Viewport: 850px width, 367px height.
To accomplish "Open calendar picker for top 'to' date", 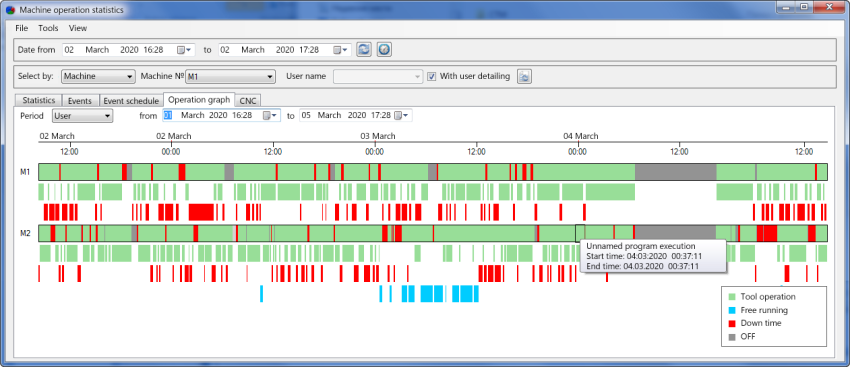I will (x=340, y=50).
